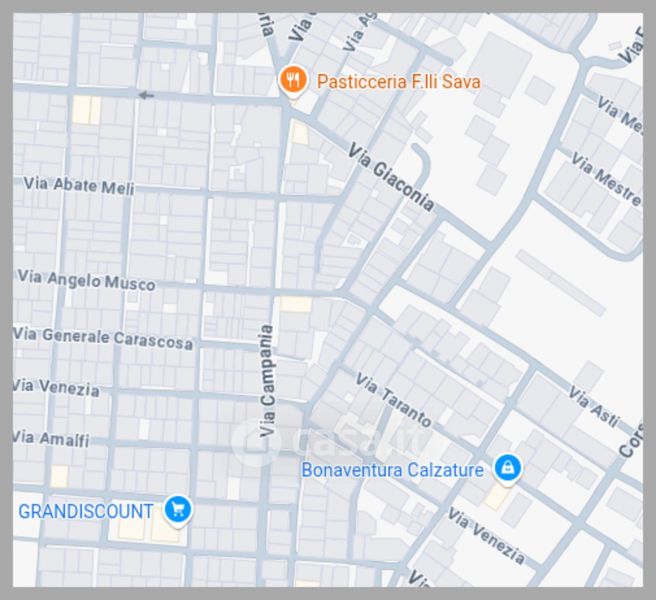This screenshot has height=600, width=656.
Task: Click the Via Amalfi street label
Action: (x=51, y=439)
